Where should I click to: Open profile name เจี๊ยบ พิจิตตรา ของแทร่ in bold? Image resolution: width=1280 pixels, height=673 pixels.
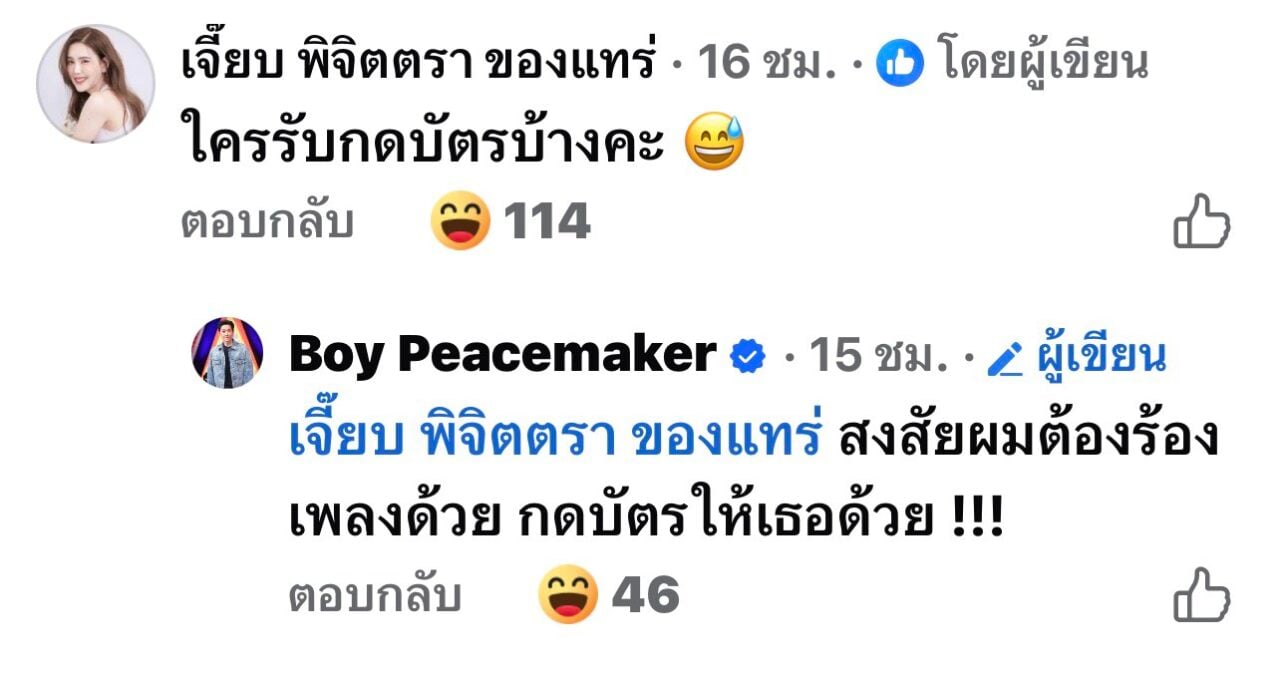pyautogui.click(x=419, y=64)
